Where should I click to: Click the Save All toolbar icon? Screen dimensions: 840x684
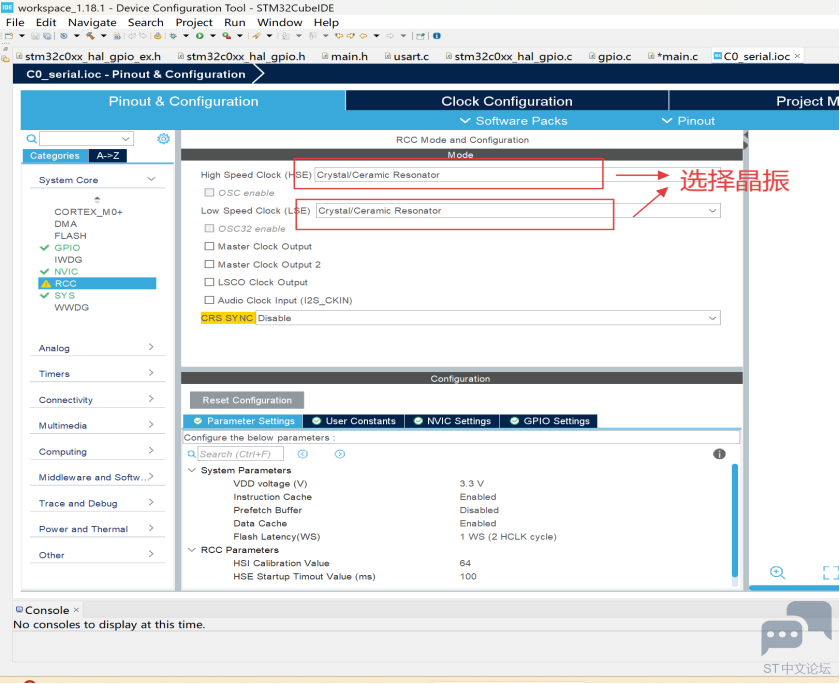click(47, 36)
